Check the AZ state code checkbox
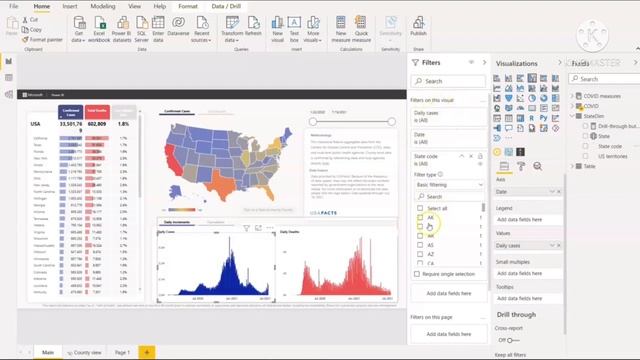Viewport: 640px width, 360px height. pyautogui.click(x=420, y=254)
